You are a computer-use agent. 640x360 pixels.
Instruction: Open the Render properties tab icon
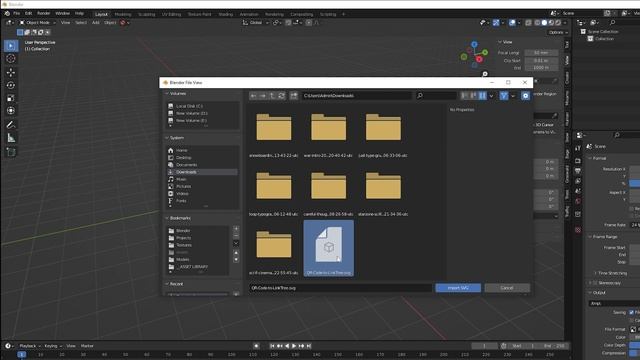point(578,161)
